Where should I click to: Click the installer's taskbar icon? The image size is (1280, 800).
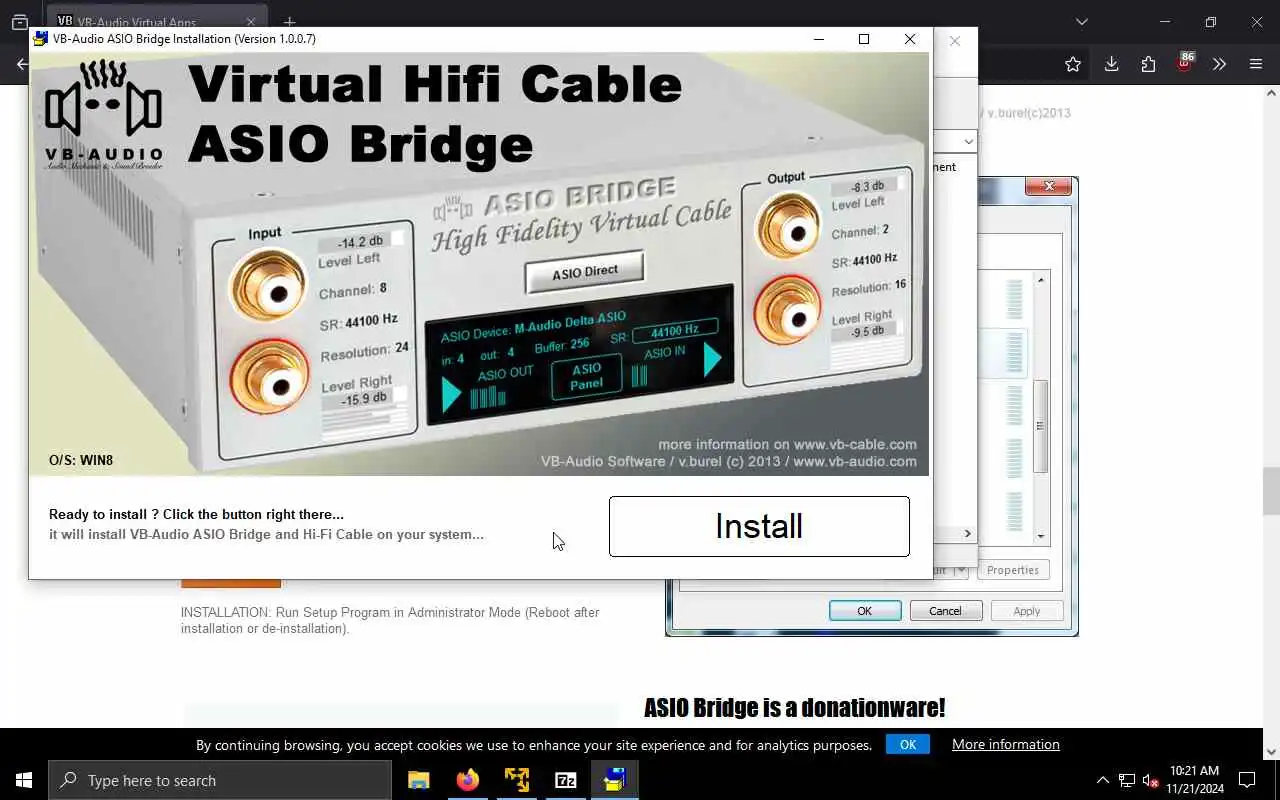click(x=614, y=780)
